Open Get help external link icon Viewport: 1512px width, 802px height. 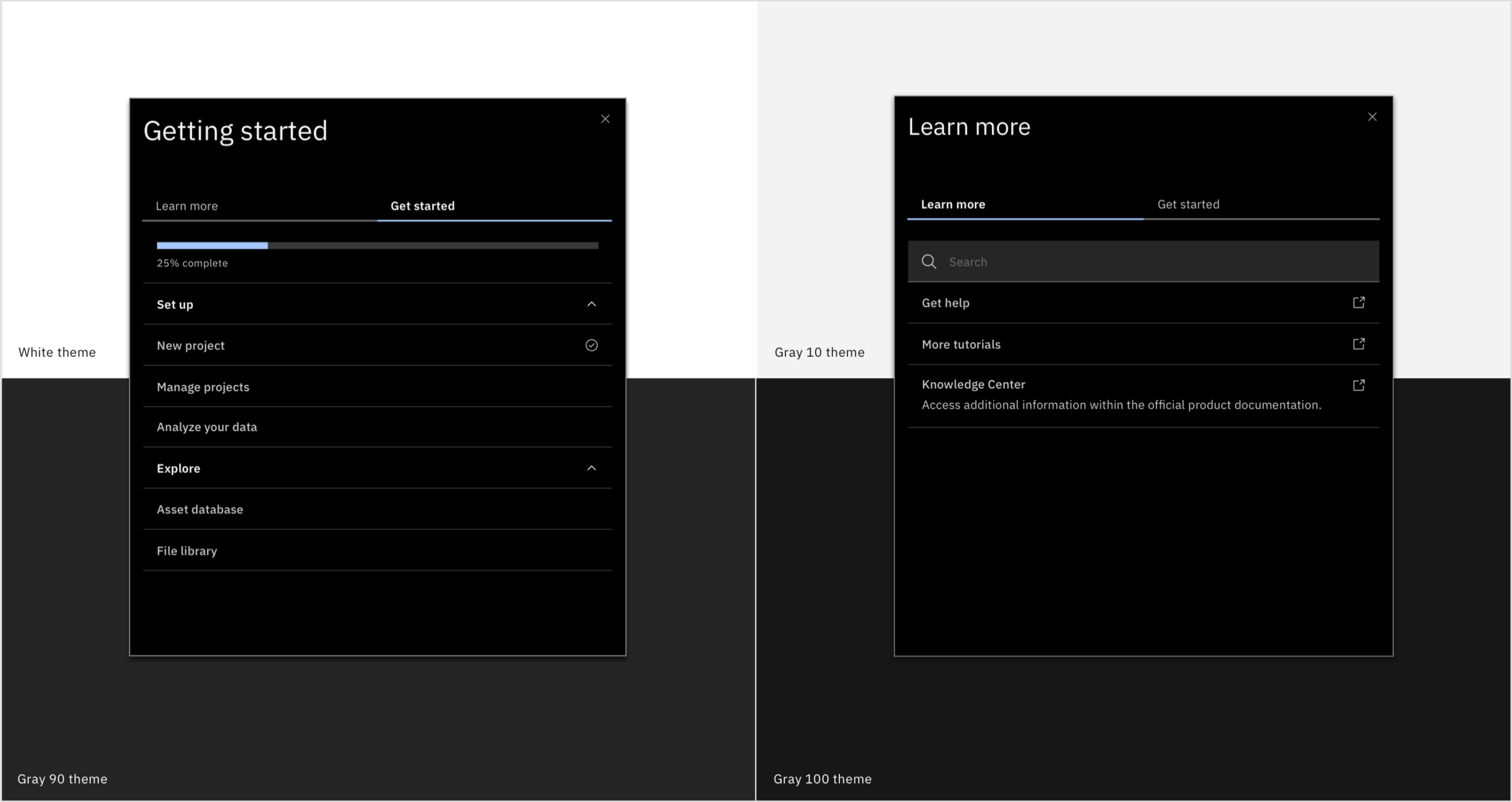(x=1358, y=302)
